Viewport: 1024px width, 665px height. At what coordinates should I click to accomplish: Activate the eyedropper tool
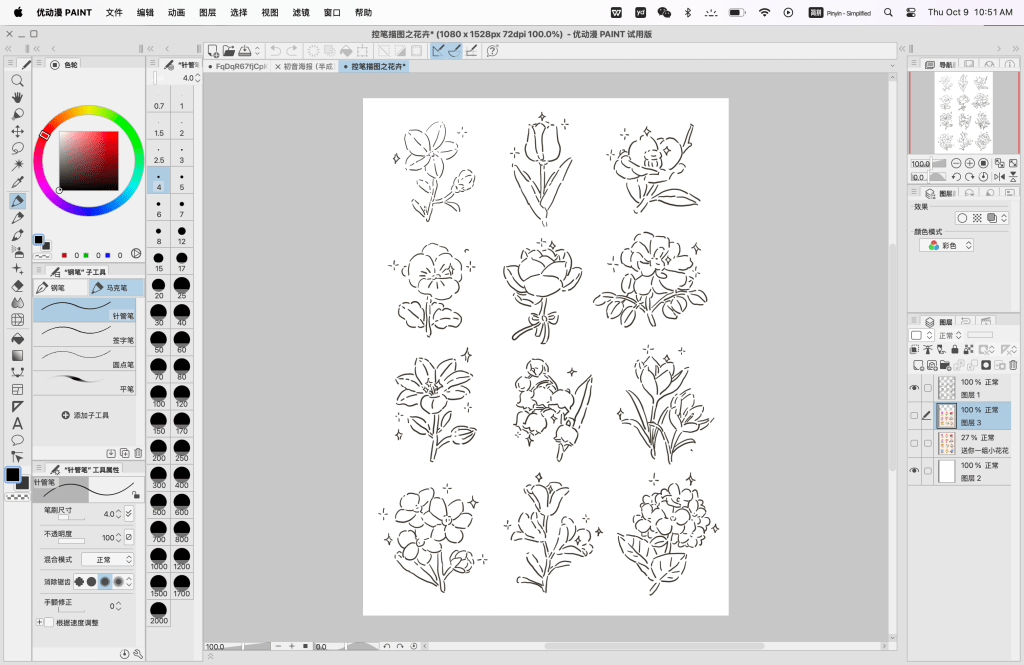coord(17,182)
